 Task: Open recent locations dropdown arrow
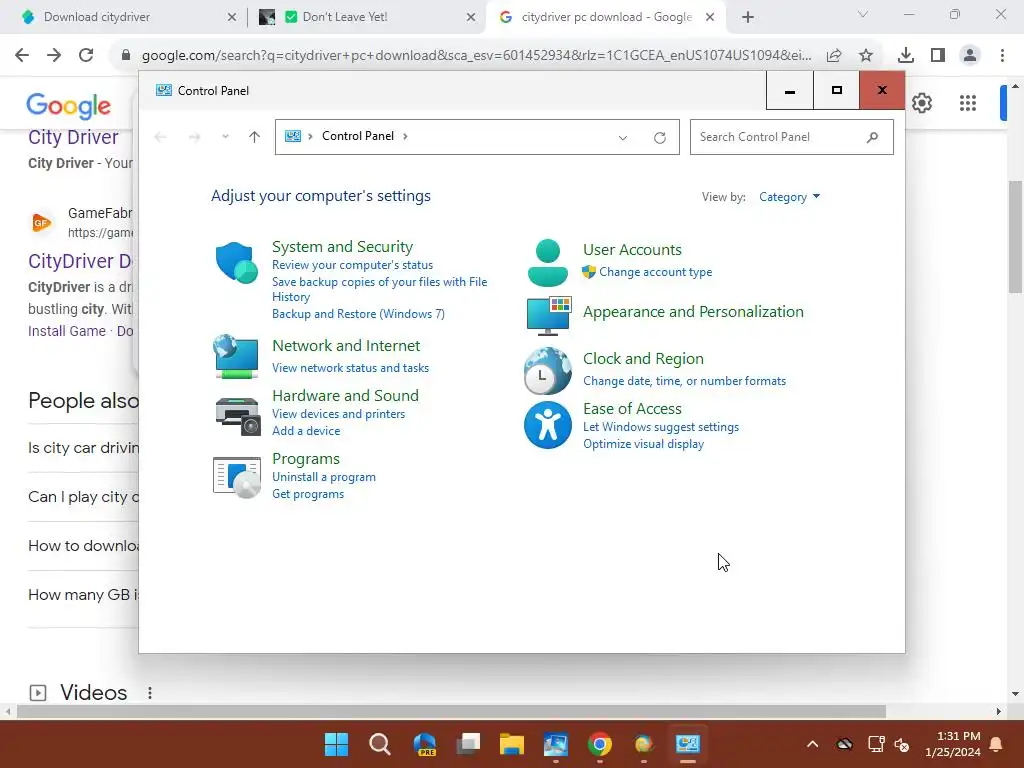pos(225,136)
